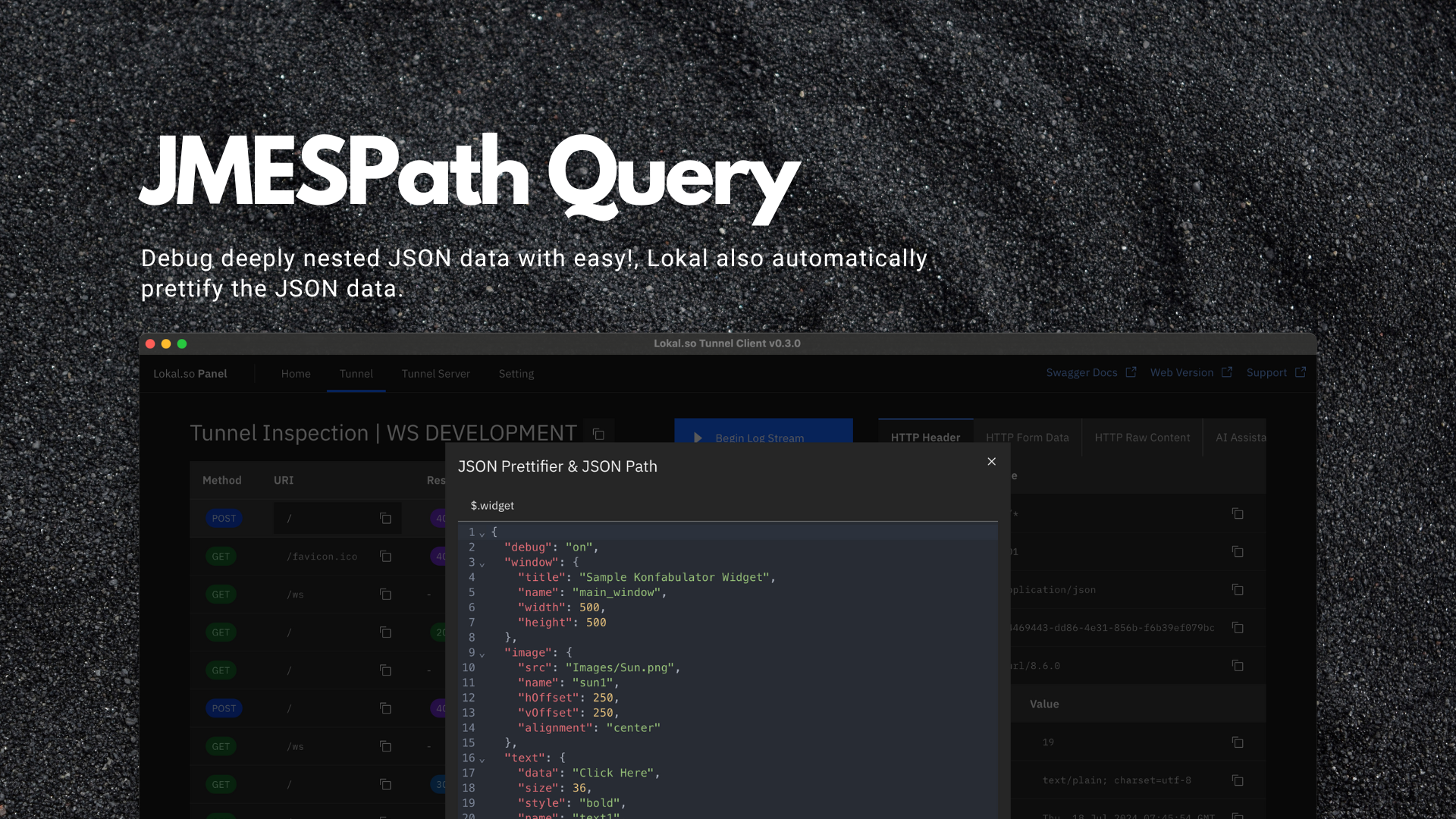
Task: Close the JSON Prettifier dialog
Action: coord(991,461)
